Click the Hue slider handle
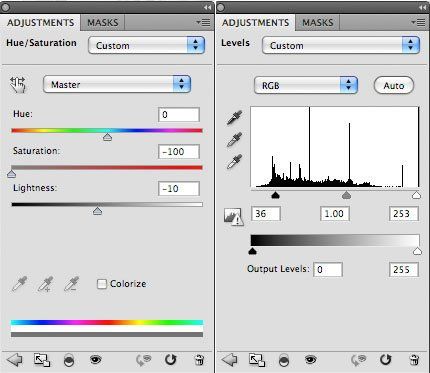The width and height of the screenshot is (430, 373). (107, 137)
